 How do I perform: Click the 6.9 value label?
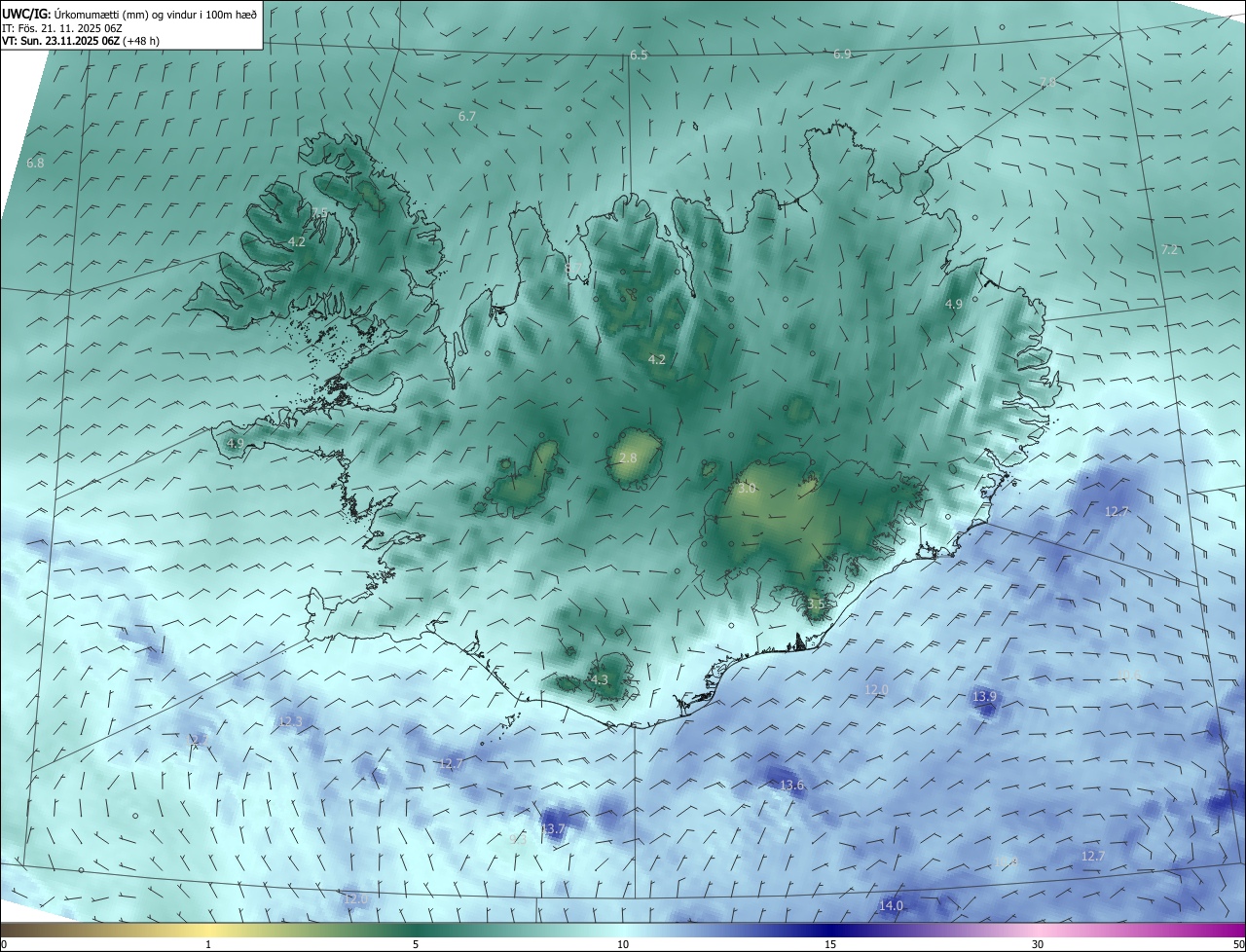842,55
